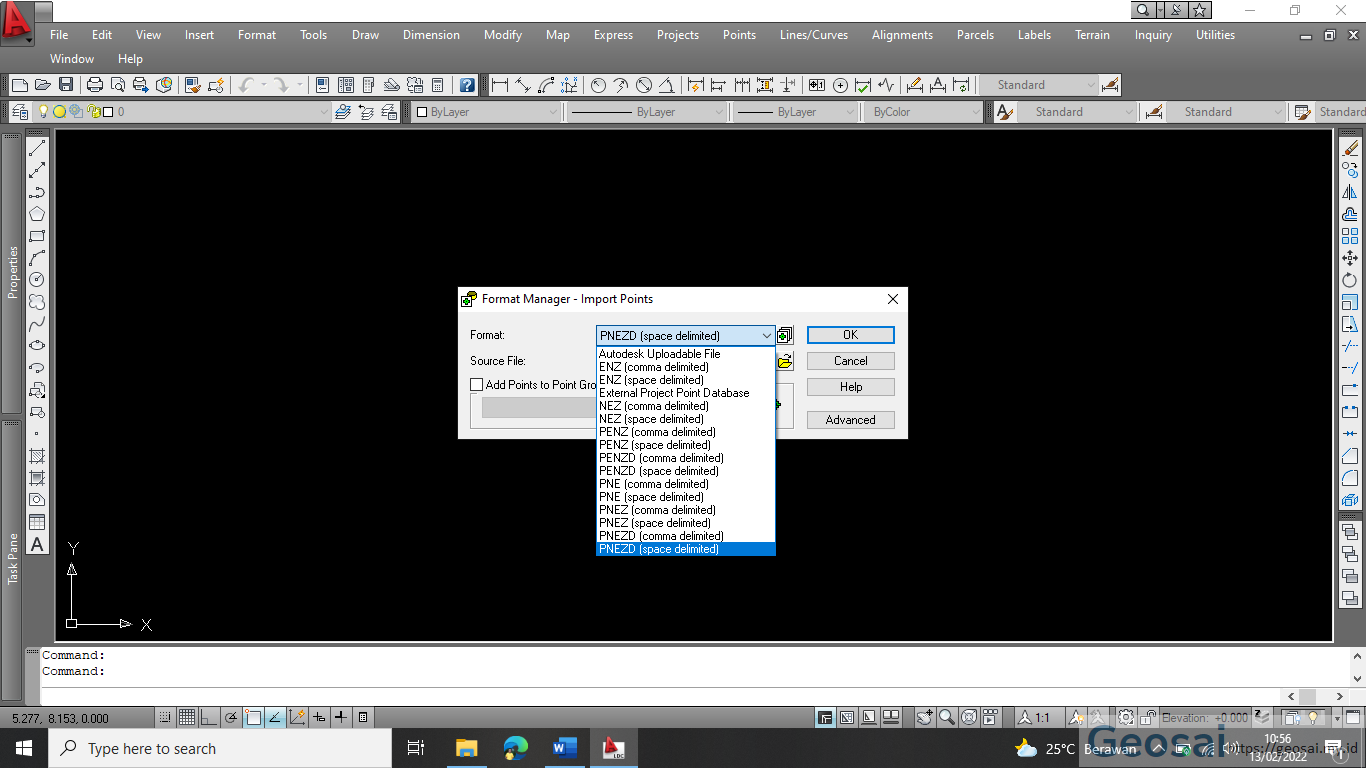Click the Advanced button
The image size is (1366, 768).
[850, 419]
